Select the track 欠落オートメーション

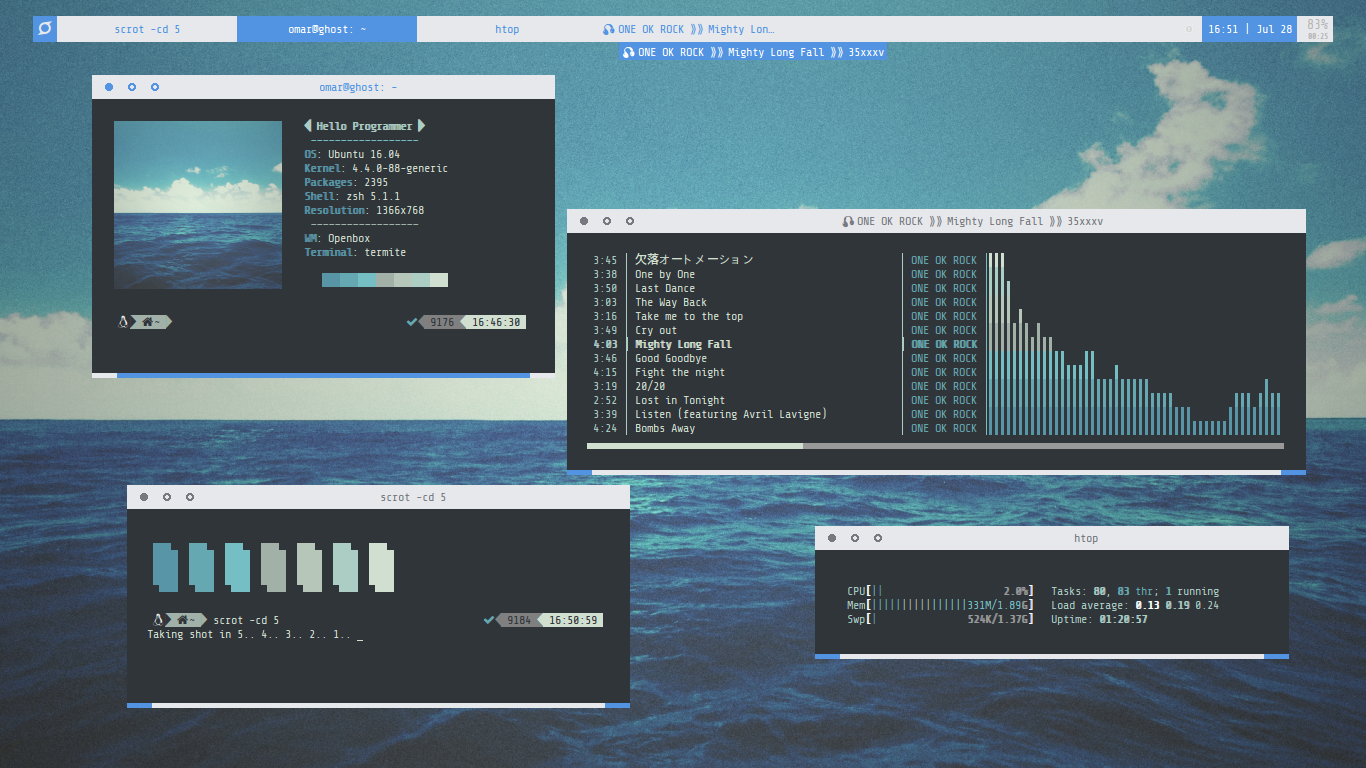pos(694,260)
